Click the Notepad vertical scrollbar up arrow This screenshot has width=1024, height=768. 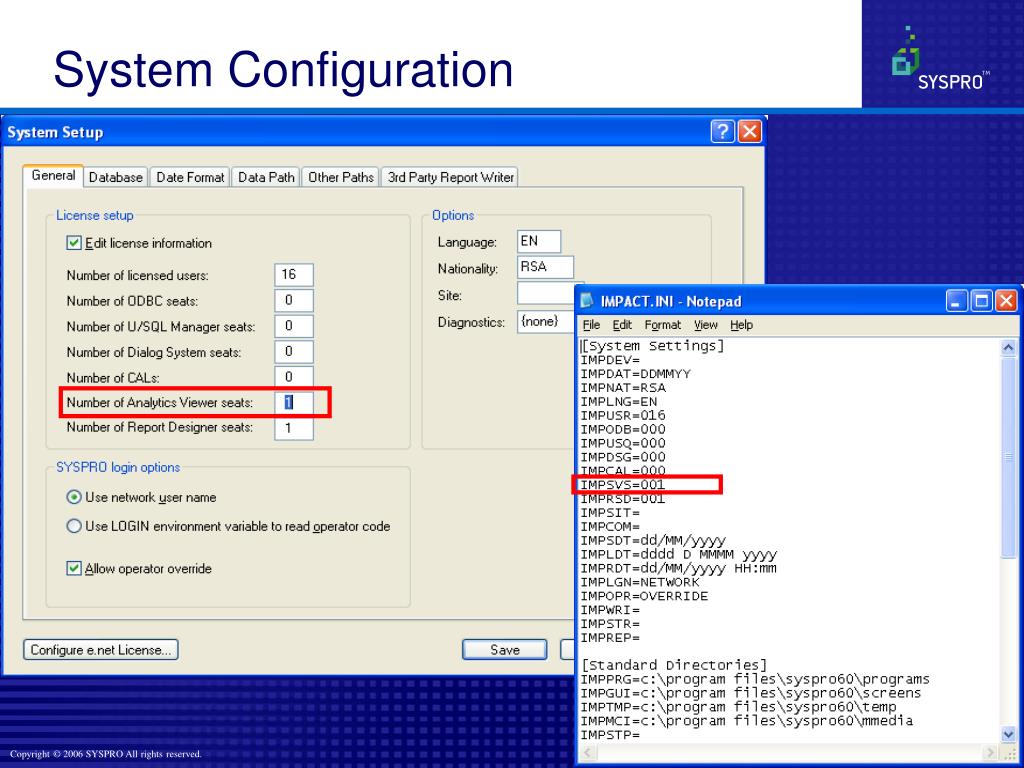tap(1008, 347)
